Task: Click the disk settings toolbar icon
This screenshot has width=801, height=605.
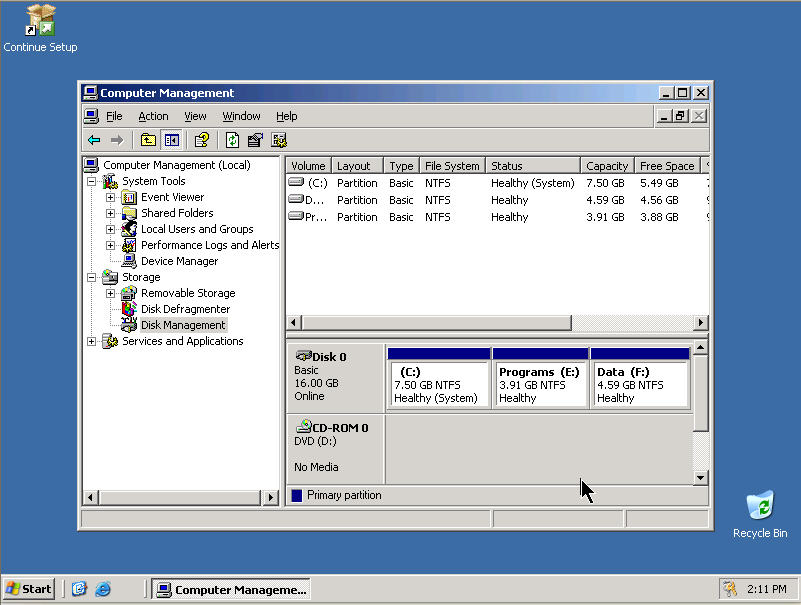Action: click(279, 140)
